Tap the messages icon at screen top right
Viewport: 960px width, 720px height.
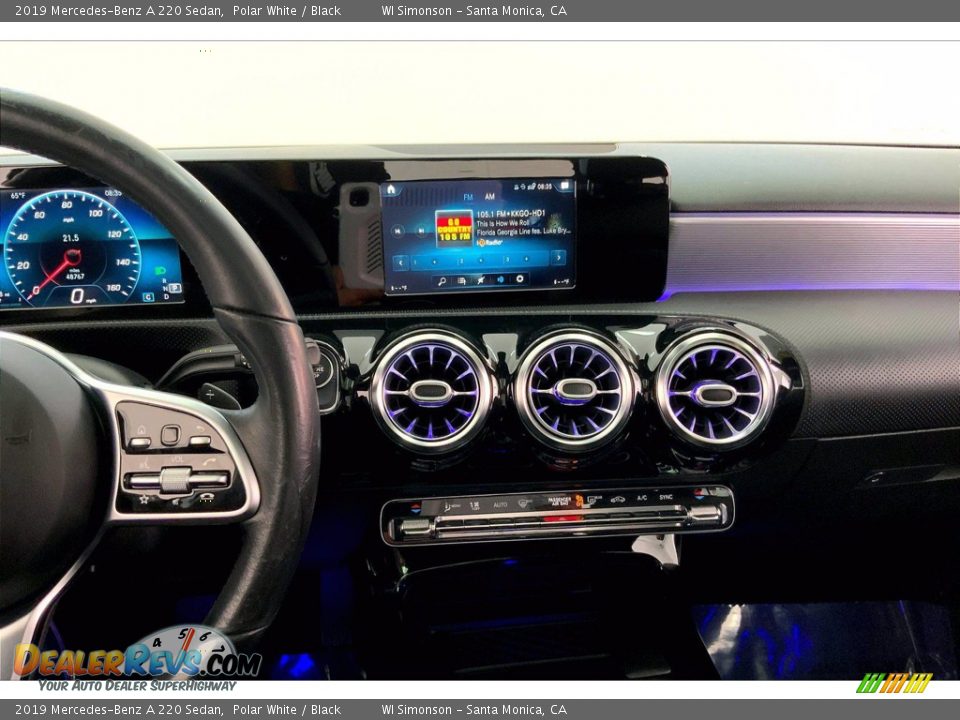coord(565,186)
